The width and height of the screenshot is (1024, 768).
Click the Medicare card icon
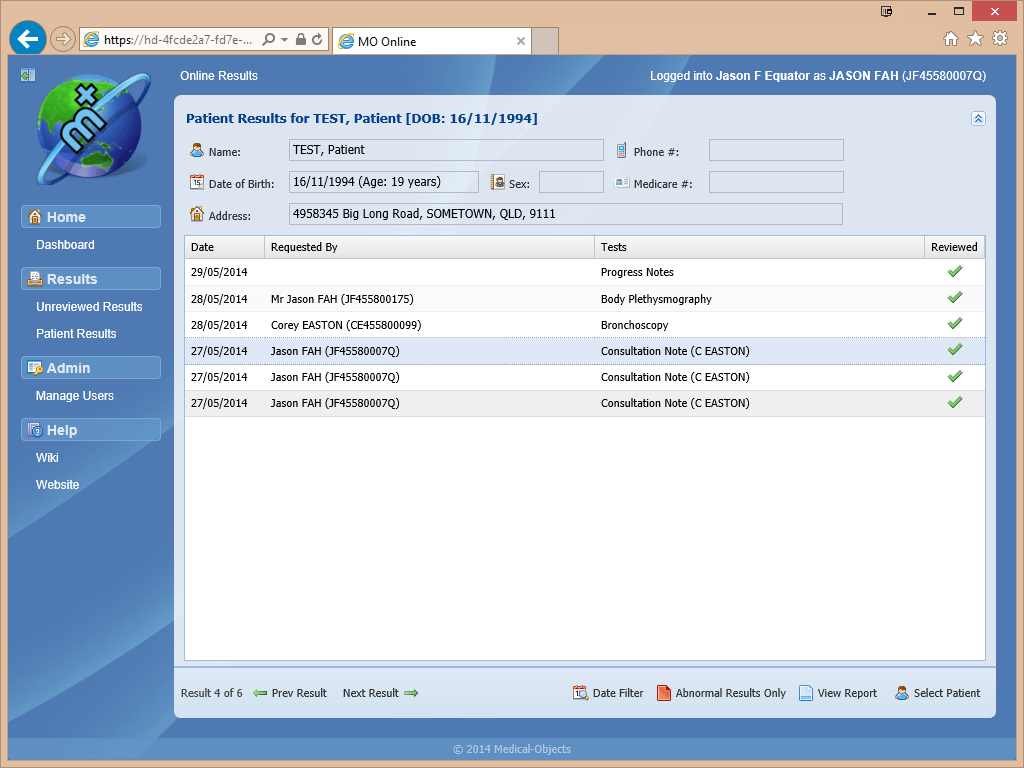pyautogui.click(x=622, y=183)
